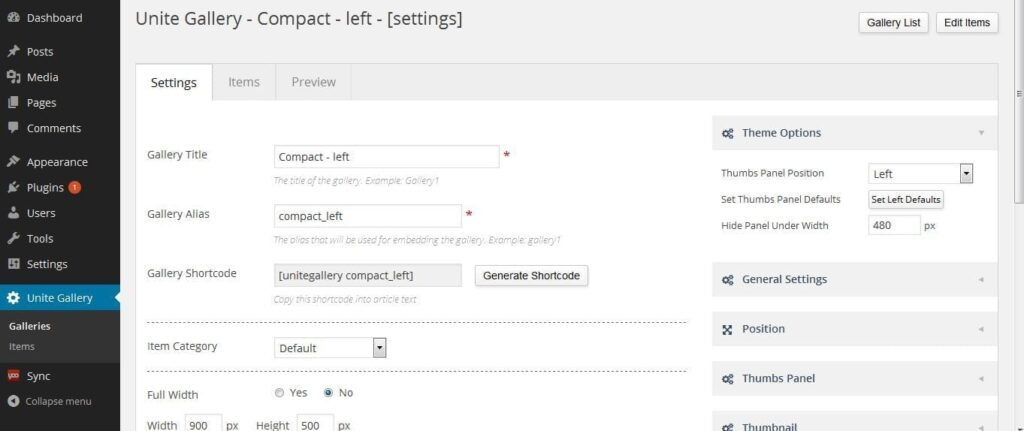The width and height of the screenshot is (1024, 431).
Task: Click the Plugins plug icon
Action: pos(13,187)
